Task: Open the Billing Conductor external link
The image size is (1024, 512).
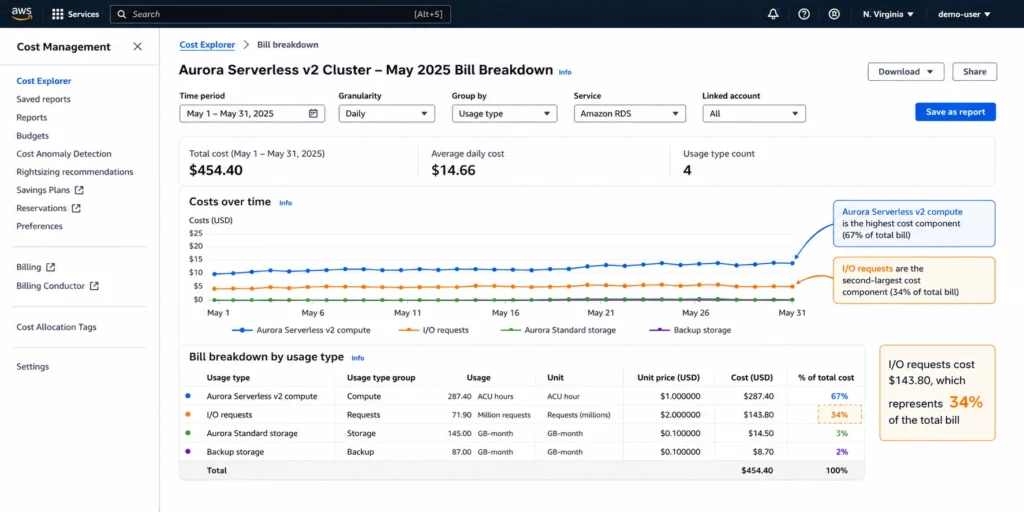Action: [57, 286]
